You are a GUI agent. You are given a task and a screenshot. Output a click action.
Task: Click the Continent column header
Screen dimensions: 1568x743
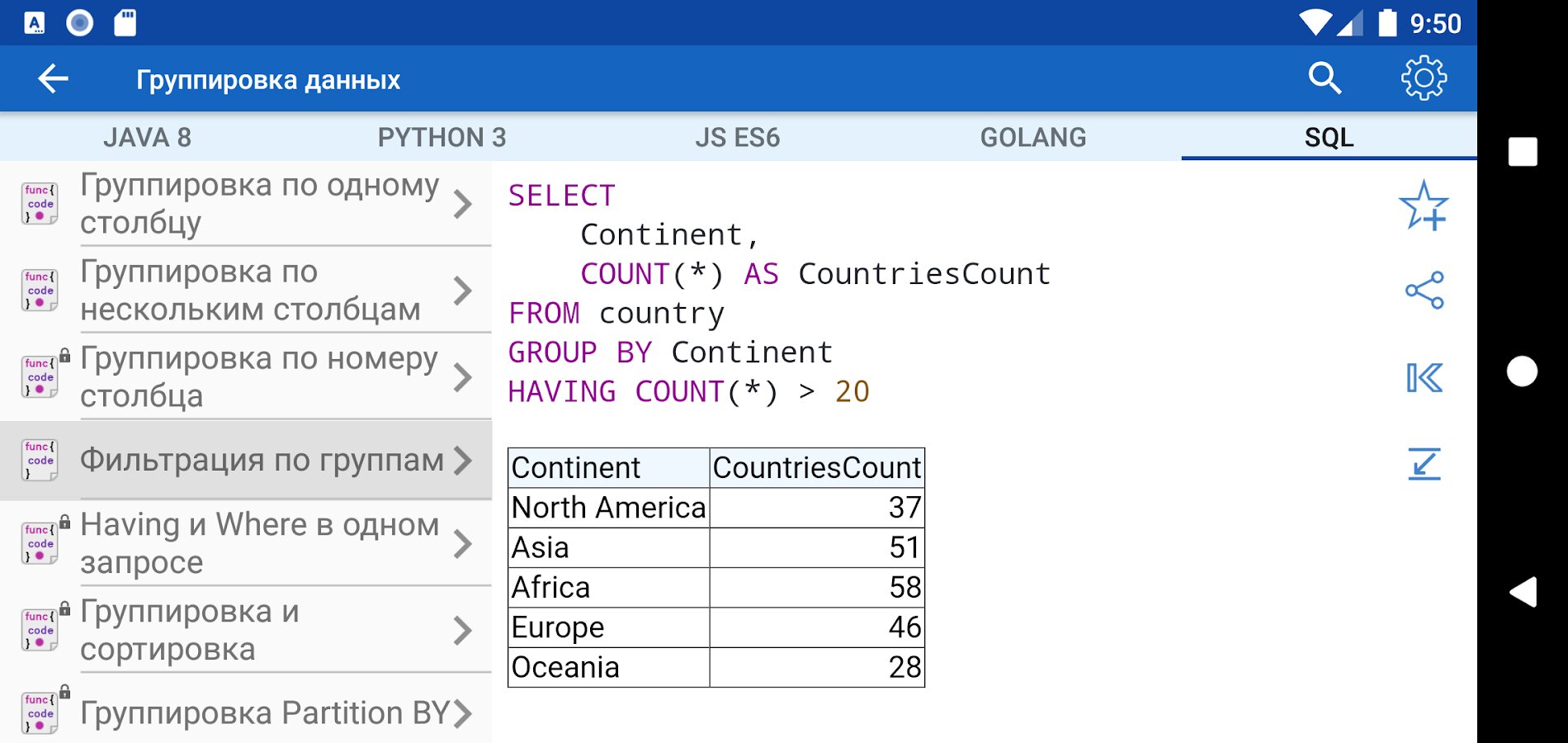click(609, 468)
